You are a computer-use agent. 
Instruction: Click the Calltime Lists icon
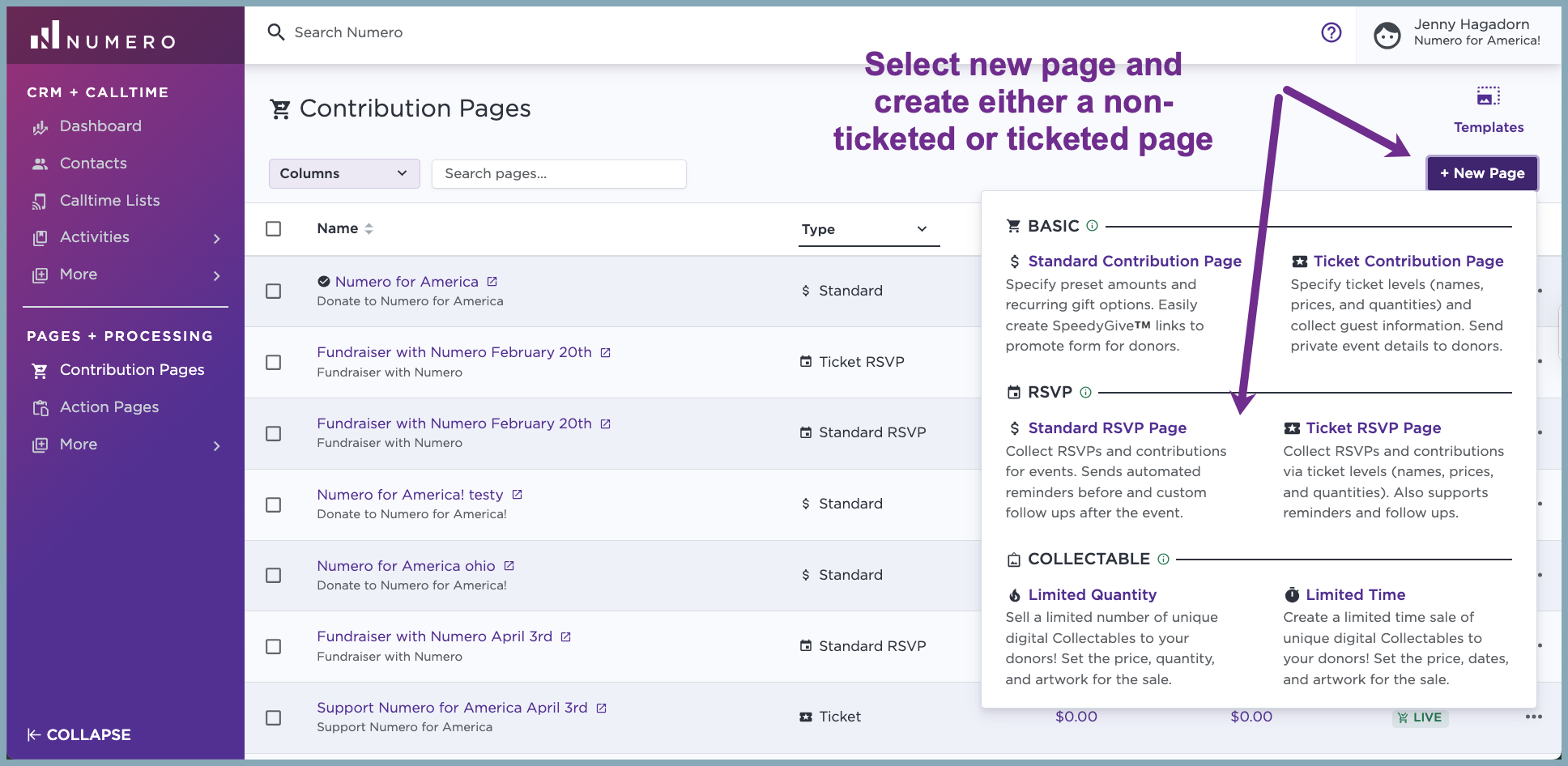pos(40,202)
